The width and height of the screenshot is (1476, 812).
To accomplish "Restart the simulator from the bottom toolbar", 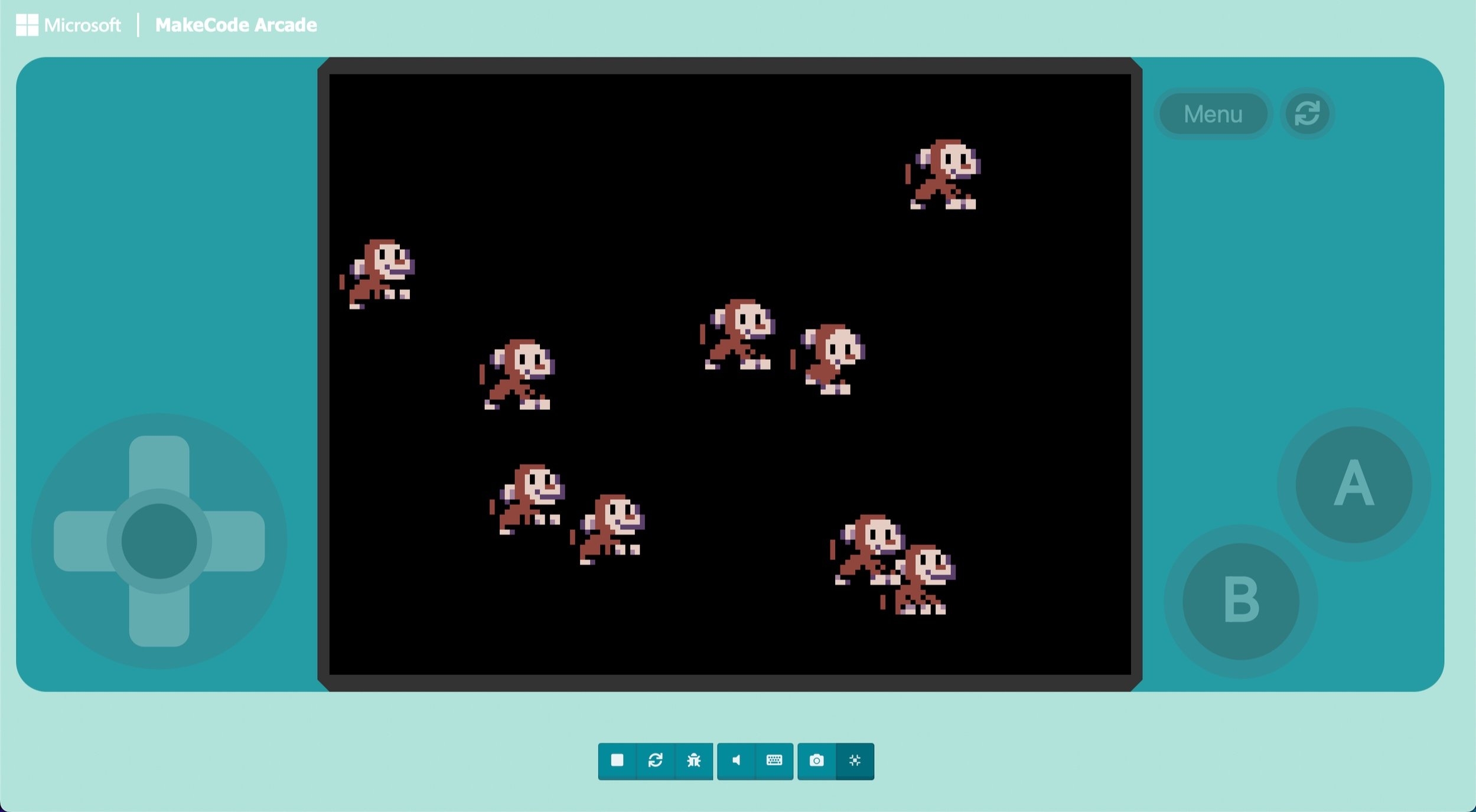I will [x=655, y=761].
